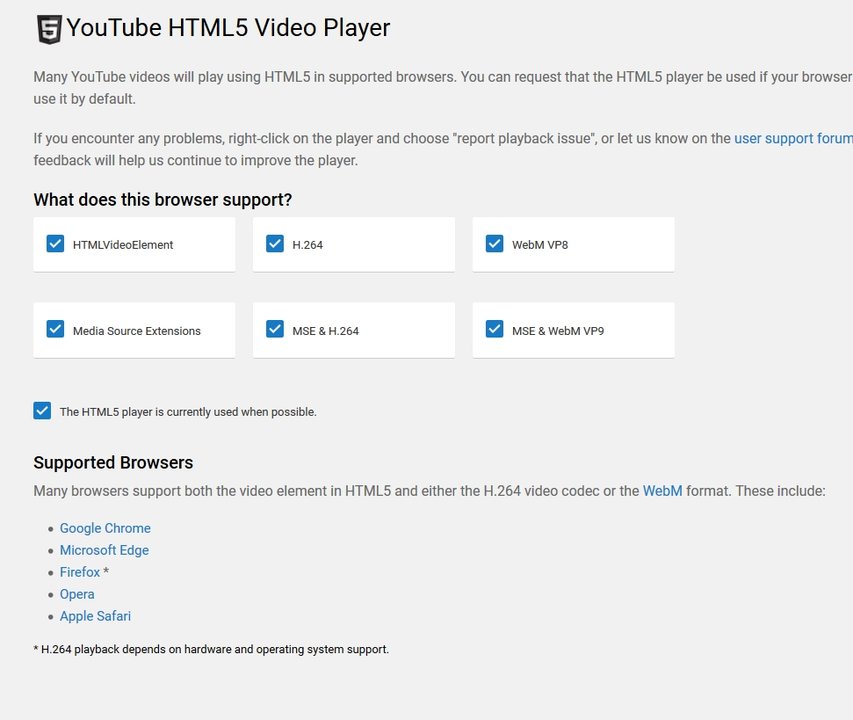Click the 'What does this browser support?' heading
The height and width of the screenshot is (720, 853).
click(163, 200)
